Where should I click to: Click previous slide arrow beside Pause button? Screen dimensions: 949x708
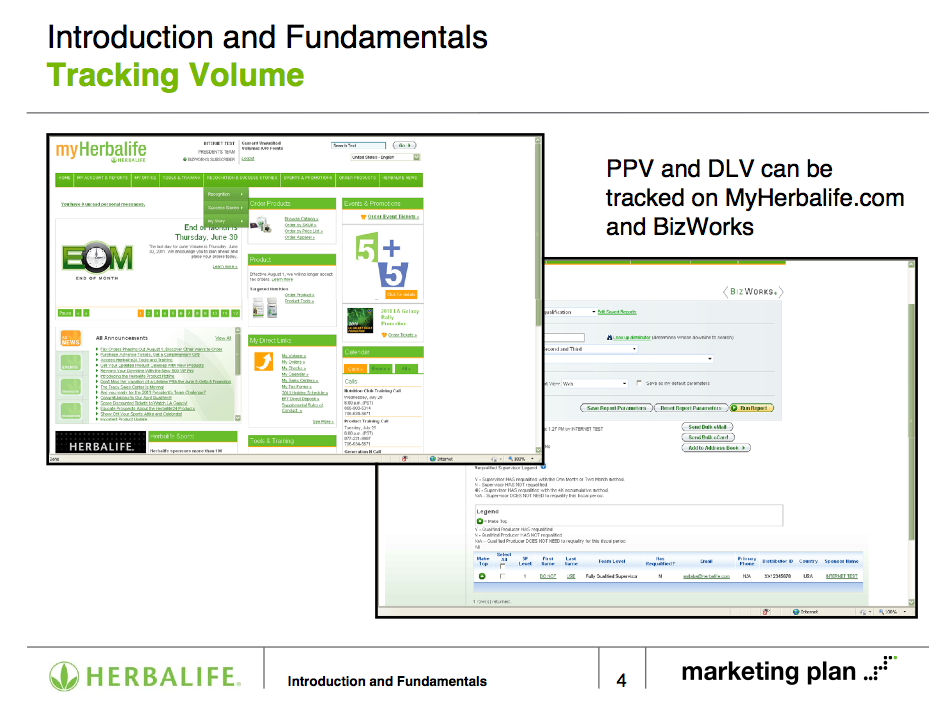[x=78, y=313]
